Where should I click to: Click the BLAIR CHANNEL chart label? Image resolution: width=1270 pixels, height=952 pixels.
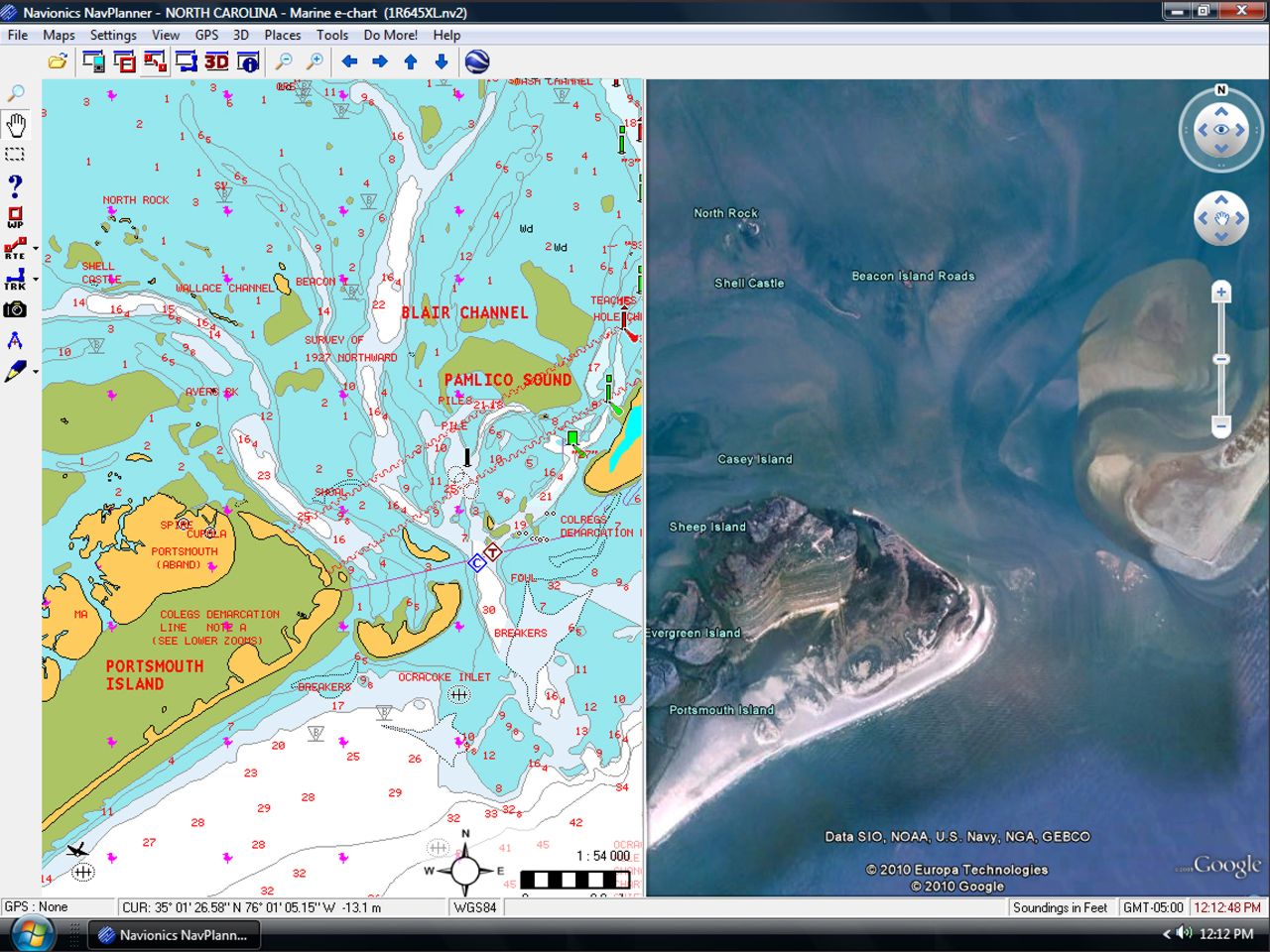tap(464, 312)
